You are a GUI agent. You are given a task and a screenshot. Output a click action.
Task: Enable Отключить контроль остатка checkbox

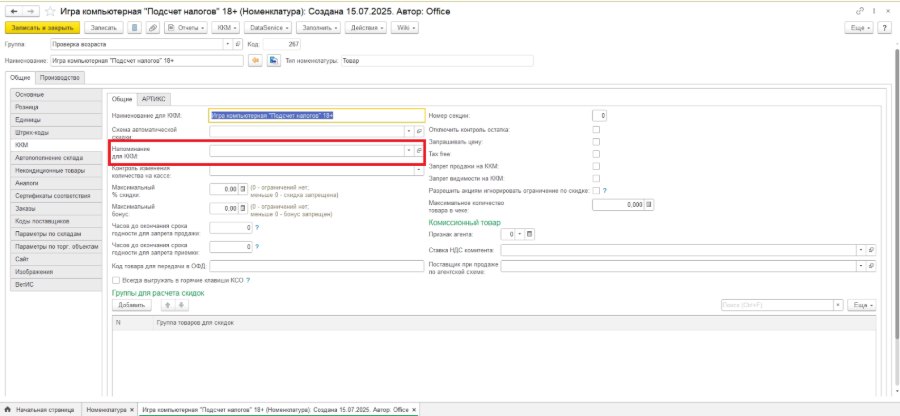[596, 130]
